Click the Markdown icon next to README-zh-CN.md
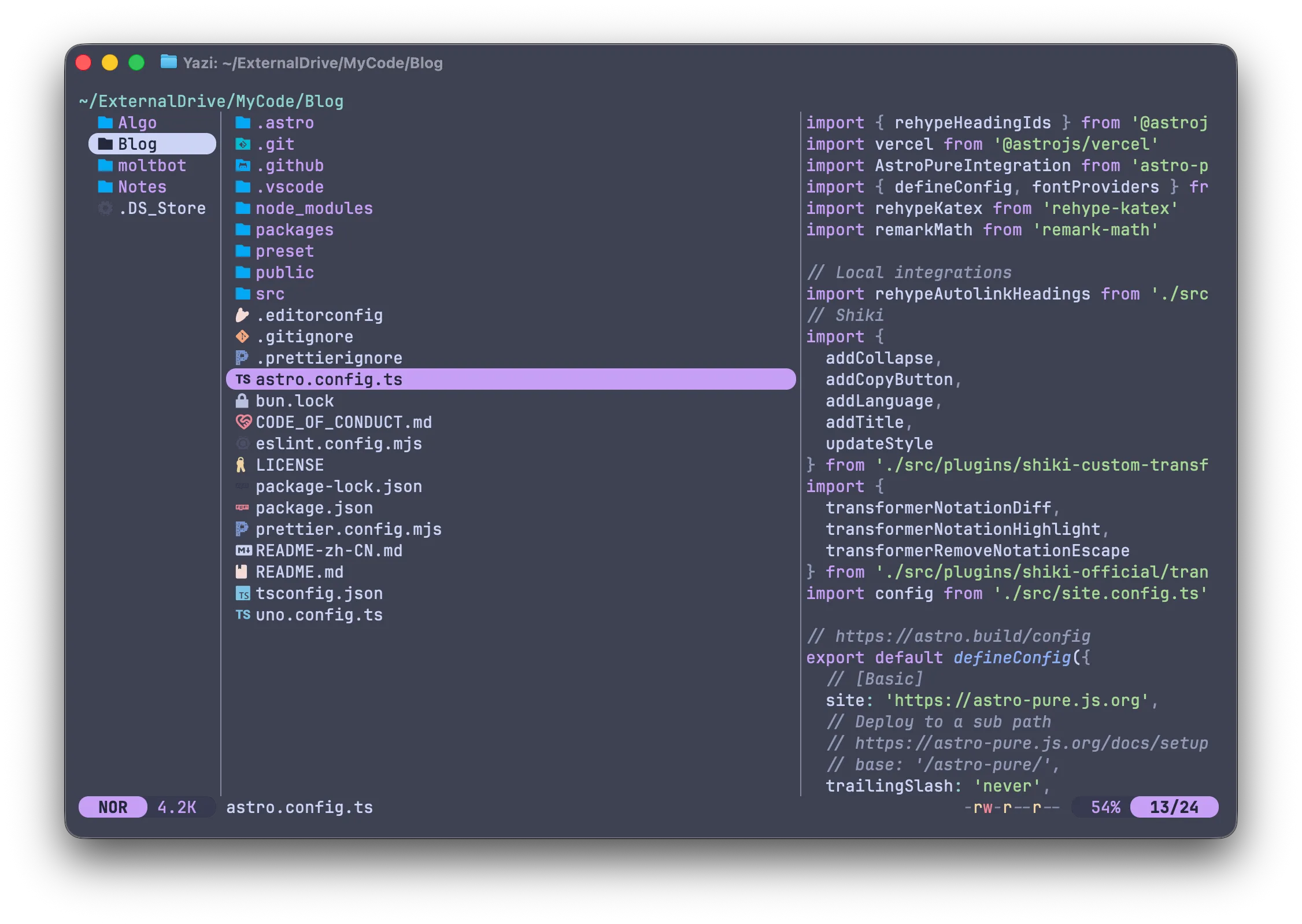This screenshot has width=1302, height=924. tap(243, 550)
